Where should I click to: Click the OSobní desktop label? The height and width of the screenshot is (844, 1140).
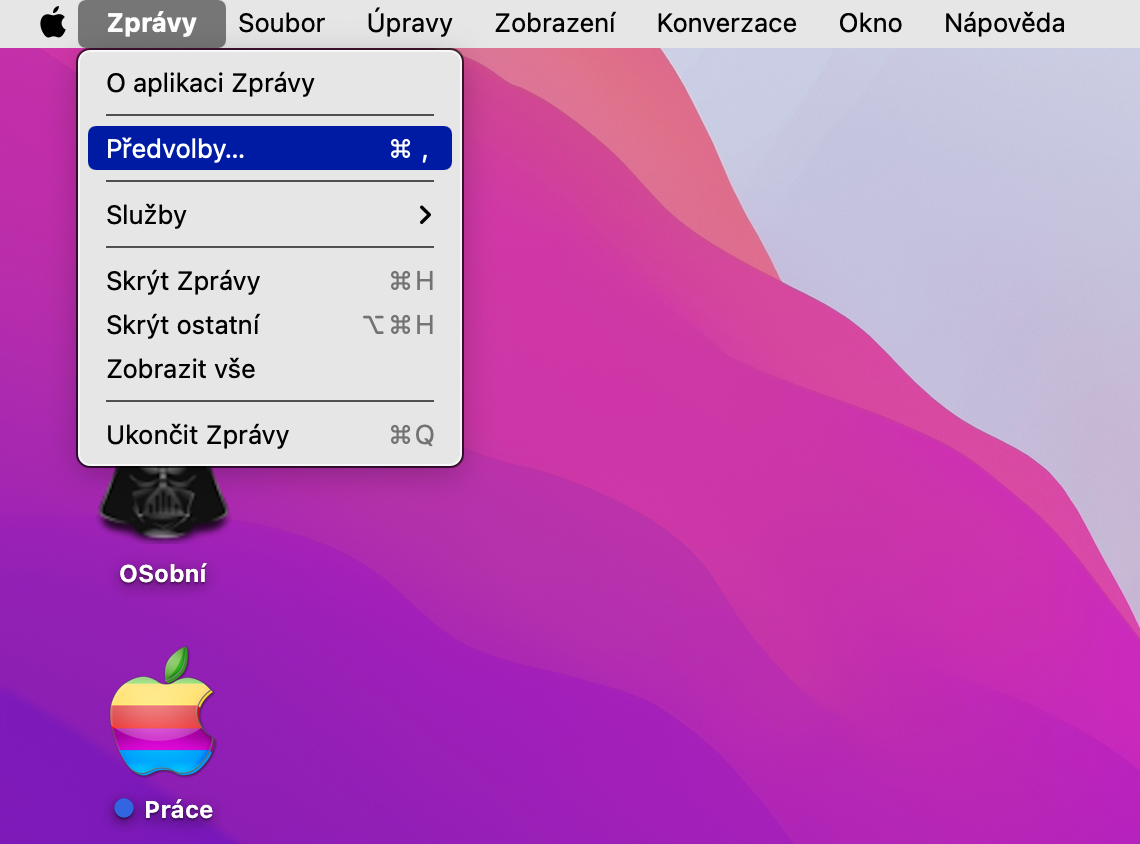tap(163, 574)
